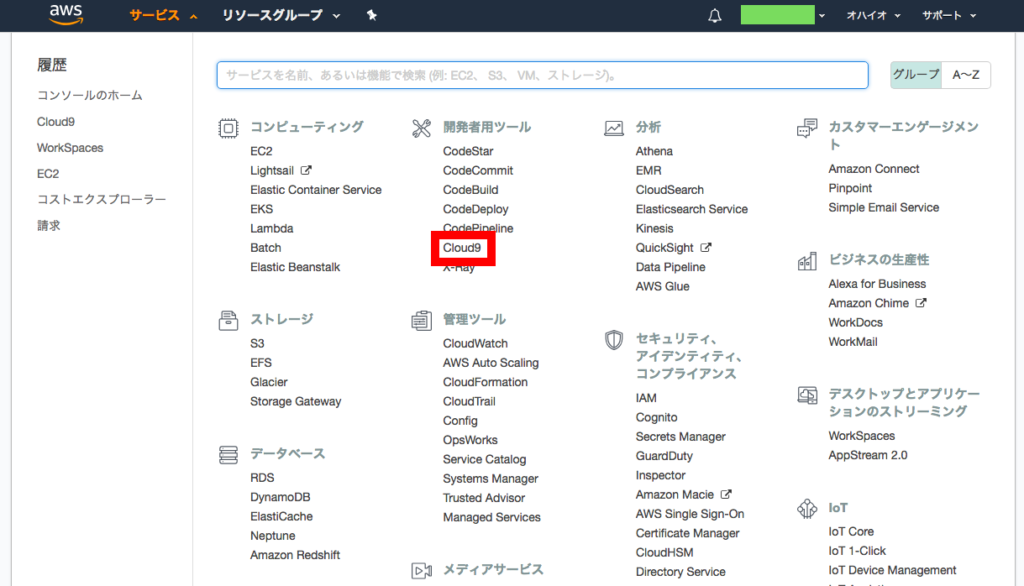Open the サポート dropdown
This screenshot has width=1024, height=586.
(x=949, y=15)
